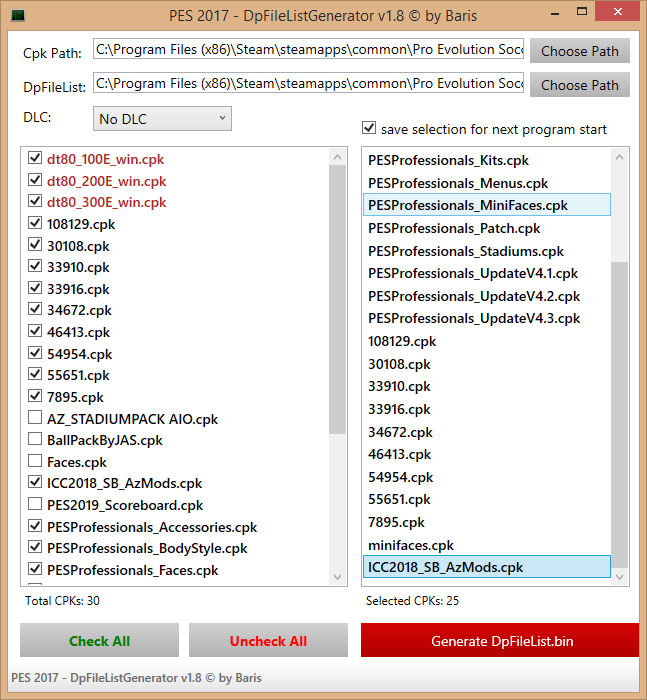Select 34672.cpk in right list
The width and height of the screenshot is (647, 700).
(x=487, y=432)
